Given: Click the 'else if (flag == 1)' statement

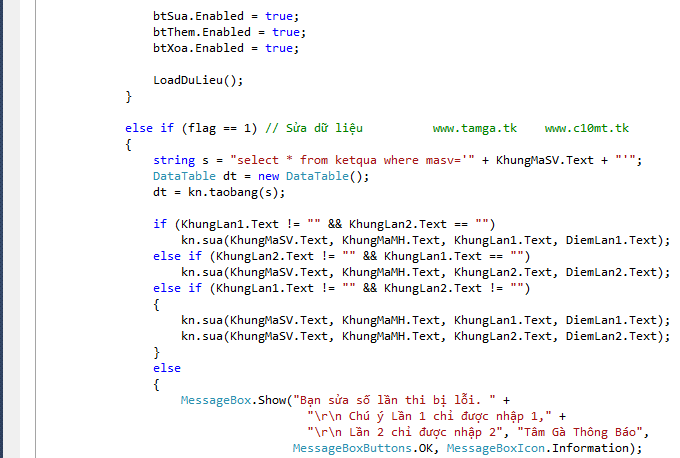Looking at the screenshot, I should [x=191, y=128].
